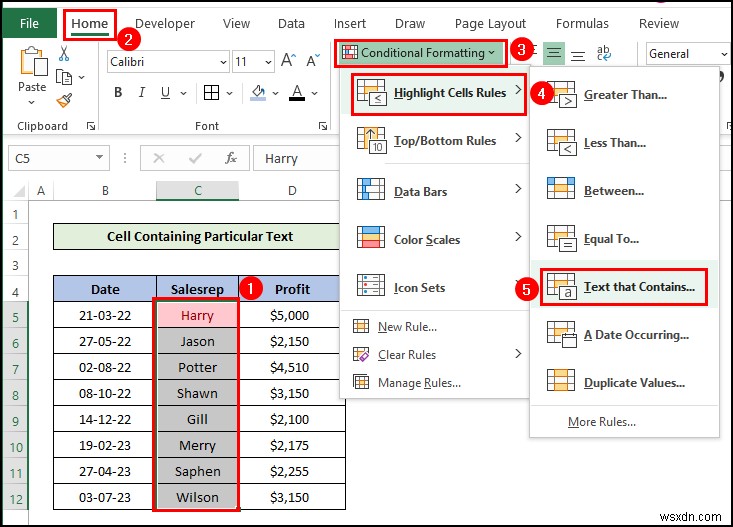This screenshot has height=527, width=733.
Task: Open the fill color dropdown arrow
Action: (275, 93)
